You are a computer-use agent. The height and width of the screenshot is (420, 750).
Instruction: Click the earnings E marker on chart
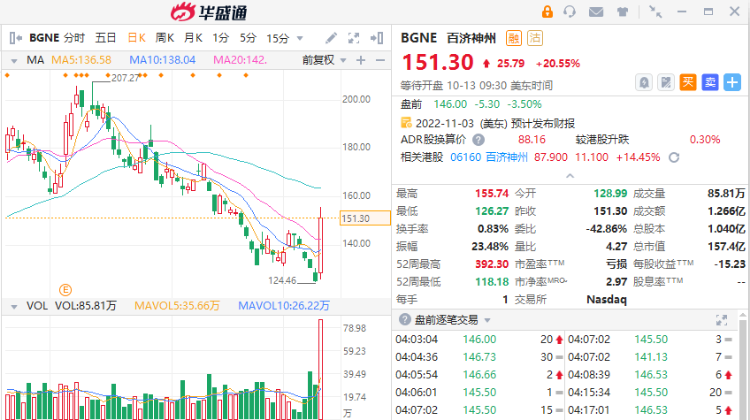coord(65,289)
